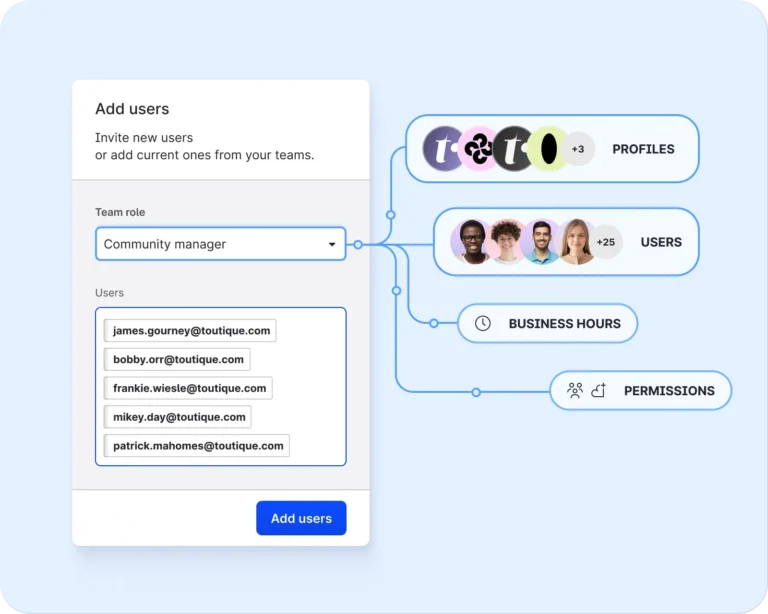The image size is (768, 614).
Task: Select the green oval profile avatar
Action: coord(547,149)
